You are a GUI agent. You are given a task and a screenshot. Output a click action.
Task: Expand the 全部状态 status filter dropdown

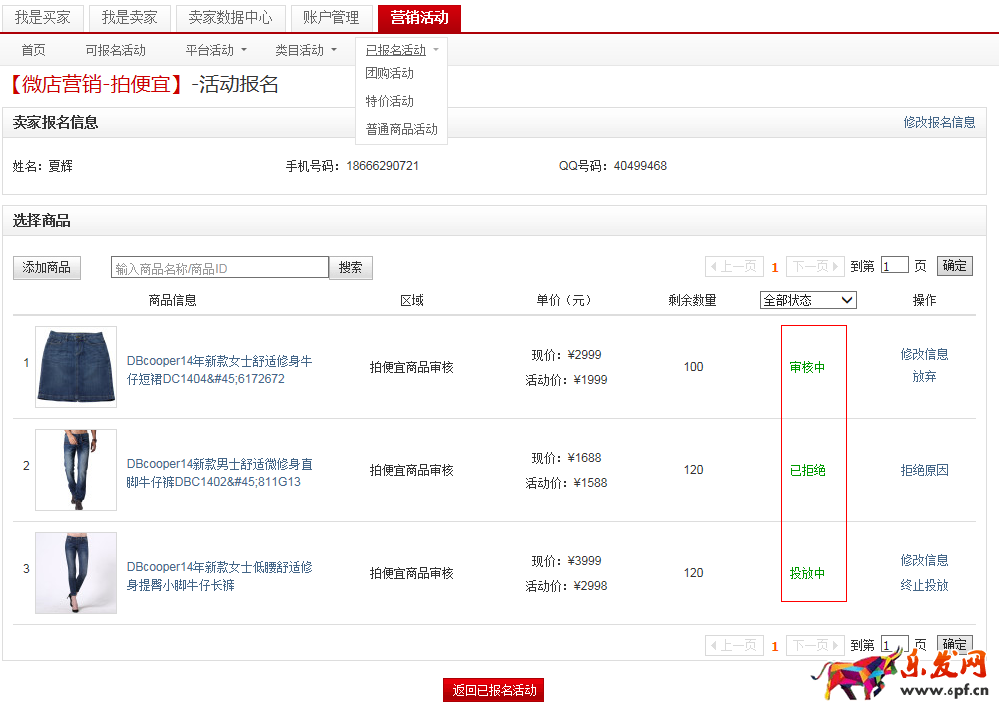point(808,300)
